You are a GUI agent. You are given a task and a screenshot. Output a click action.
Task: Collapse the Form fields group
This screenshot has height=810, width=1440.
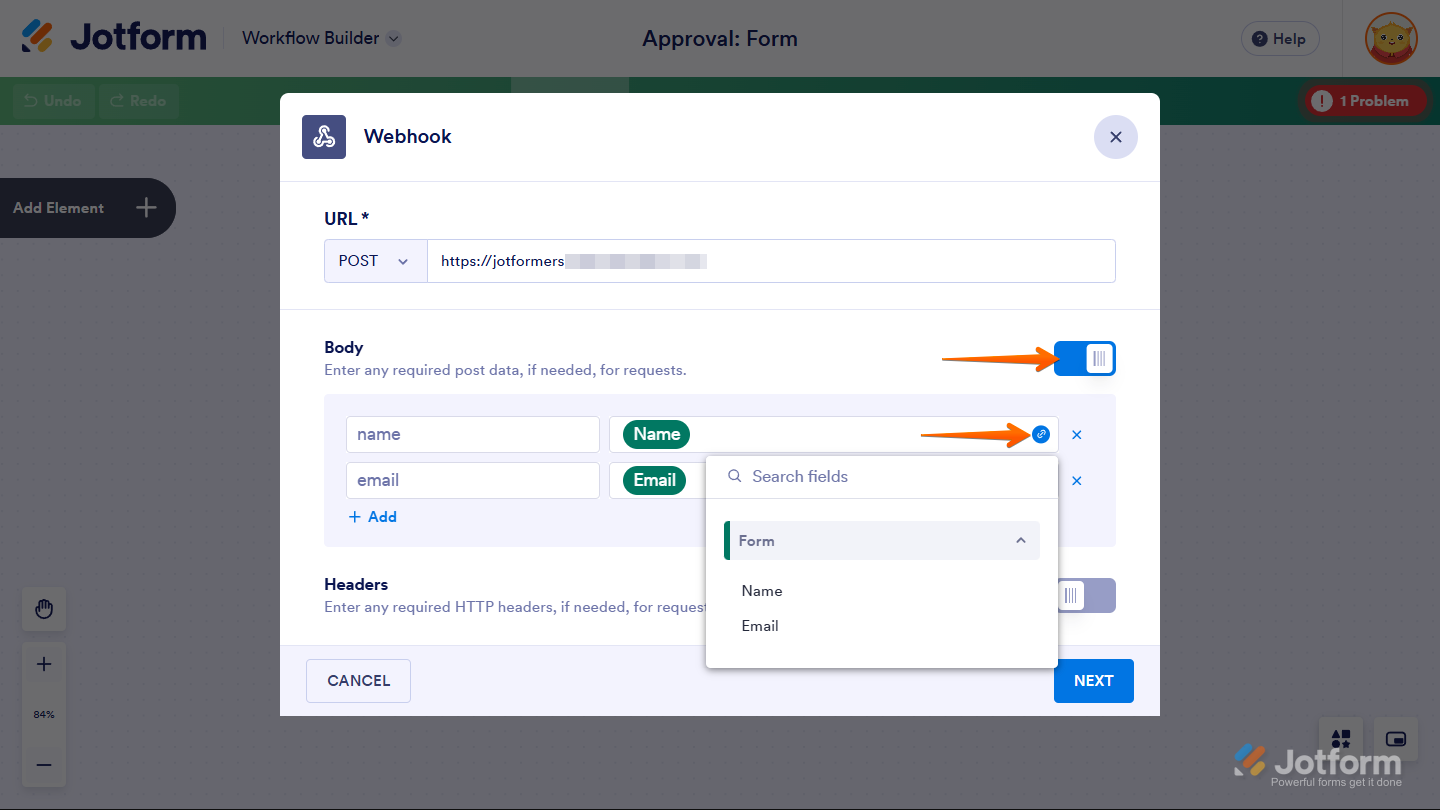point(1021,540)
